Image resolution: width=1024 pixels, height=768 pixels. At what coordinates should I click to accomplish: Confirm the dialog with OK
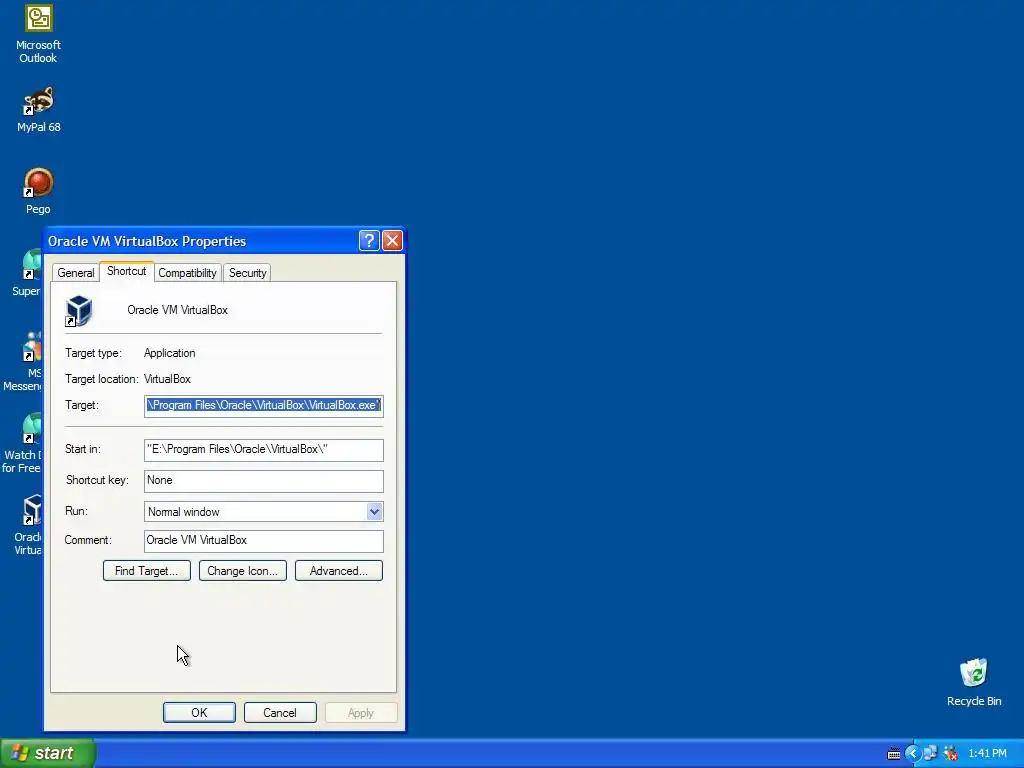click(x=199, y=712)
